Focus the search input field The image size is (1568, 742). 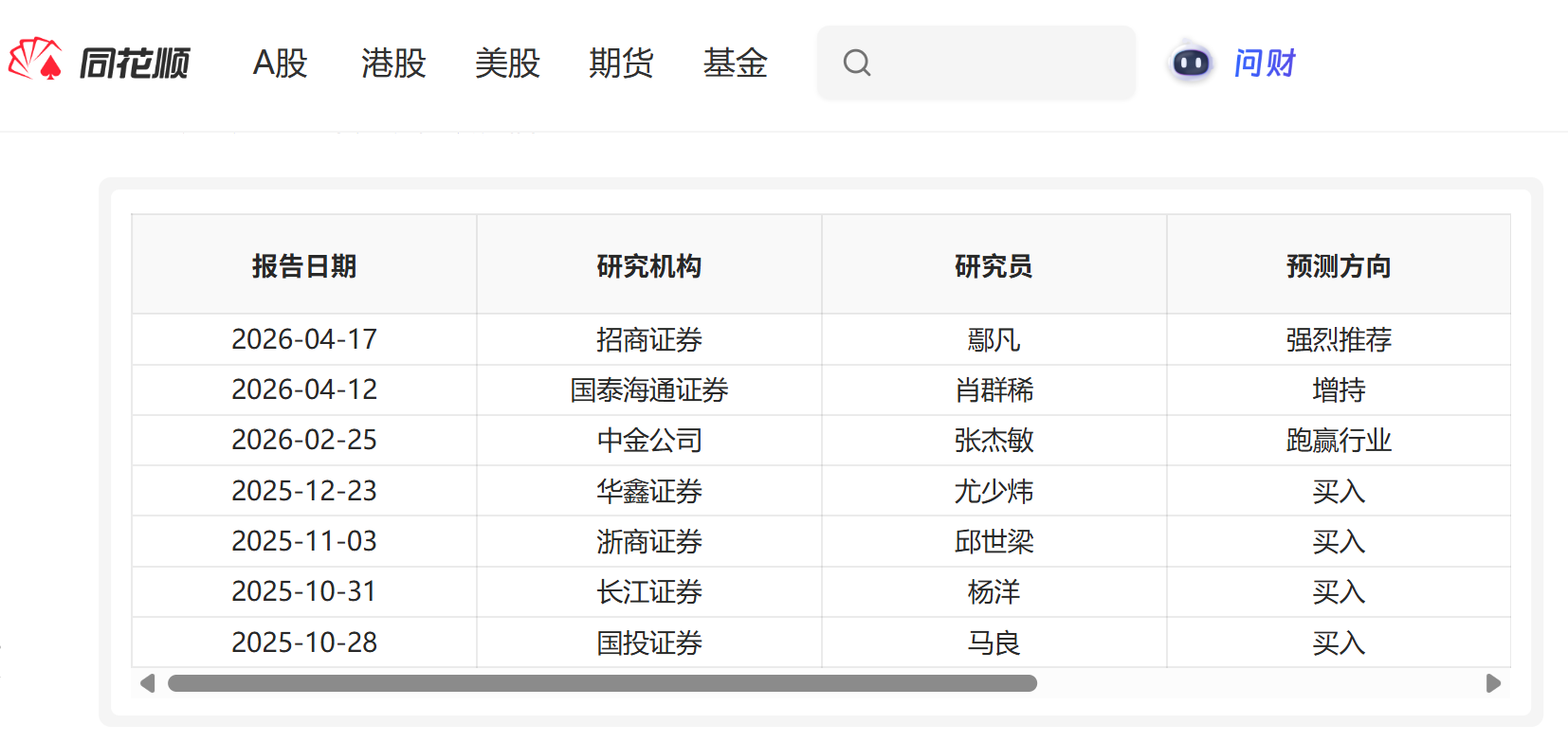click(x=995, y=63)
